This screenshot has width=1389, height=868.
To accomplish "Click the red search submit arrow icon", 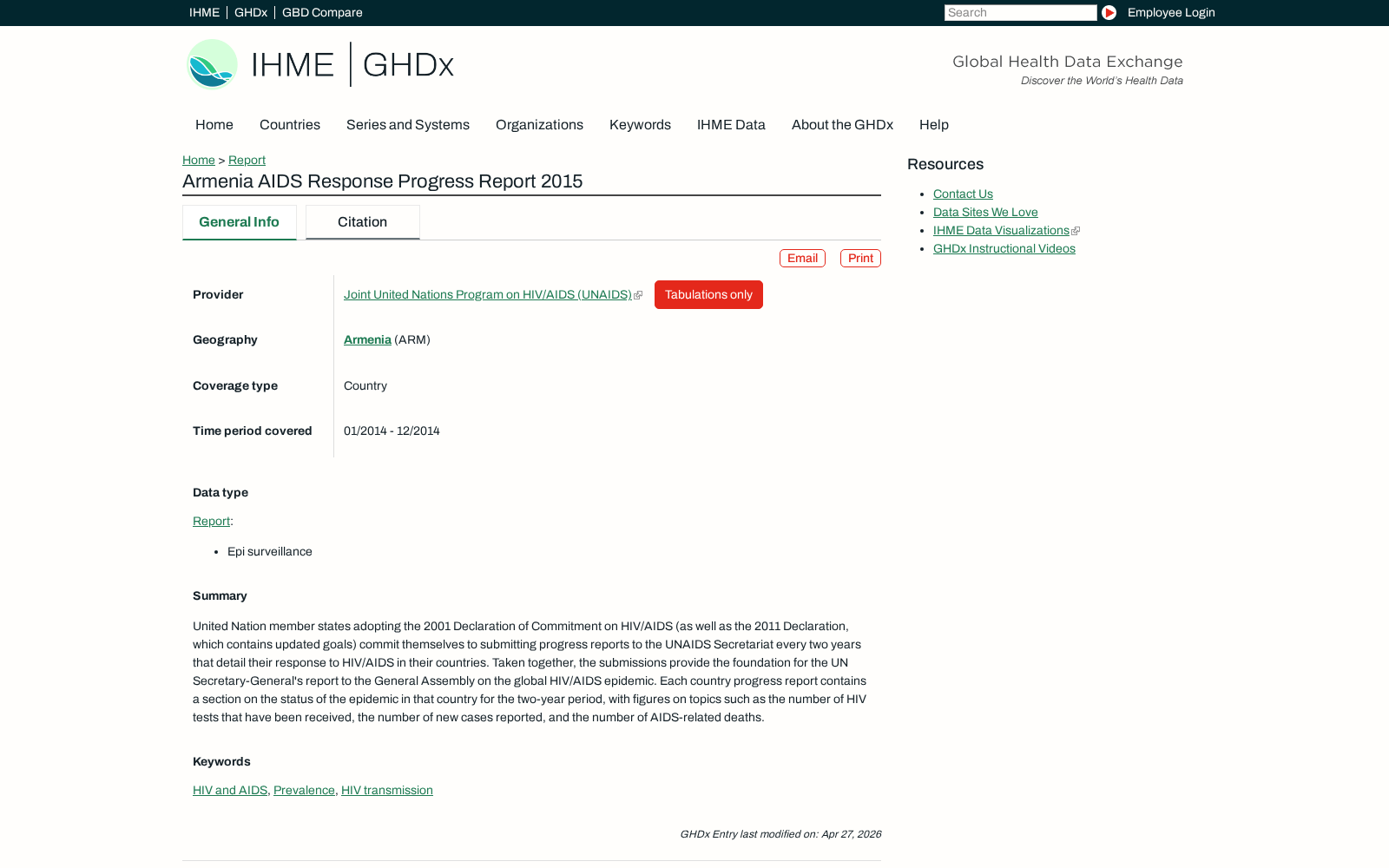I will tap(1109, 12).
